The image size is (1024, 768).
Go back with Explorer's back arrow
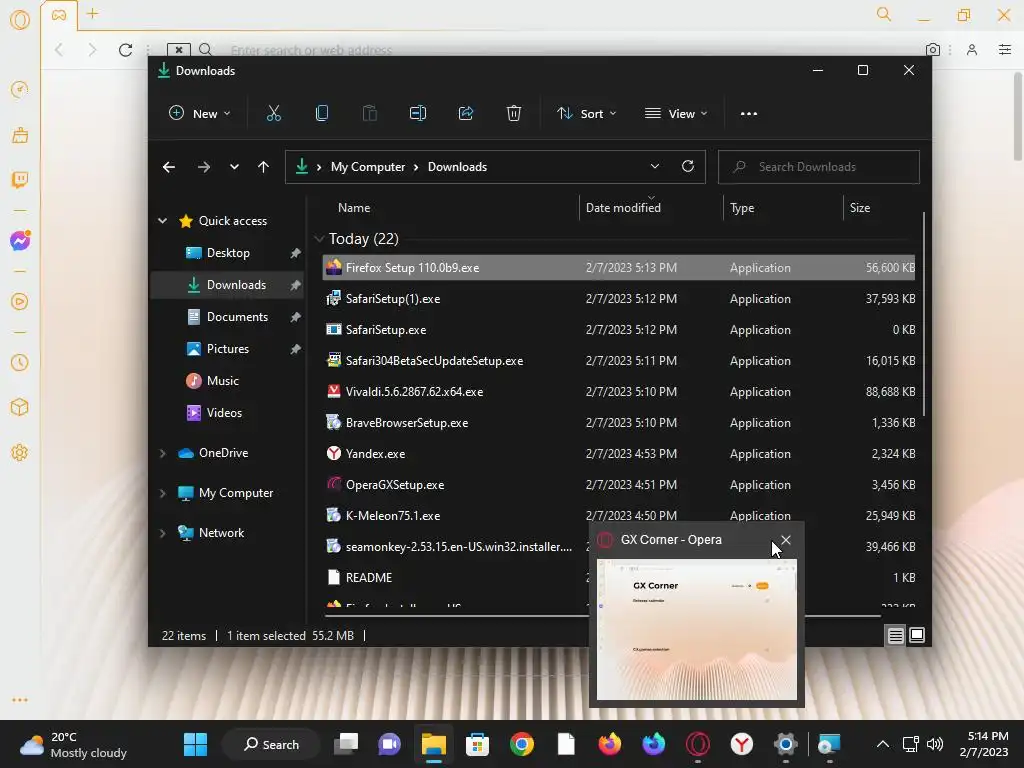(x=168, y=167)
